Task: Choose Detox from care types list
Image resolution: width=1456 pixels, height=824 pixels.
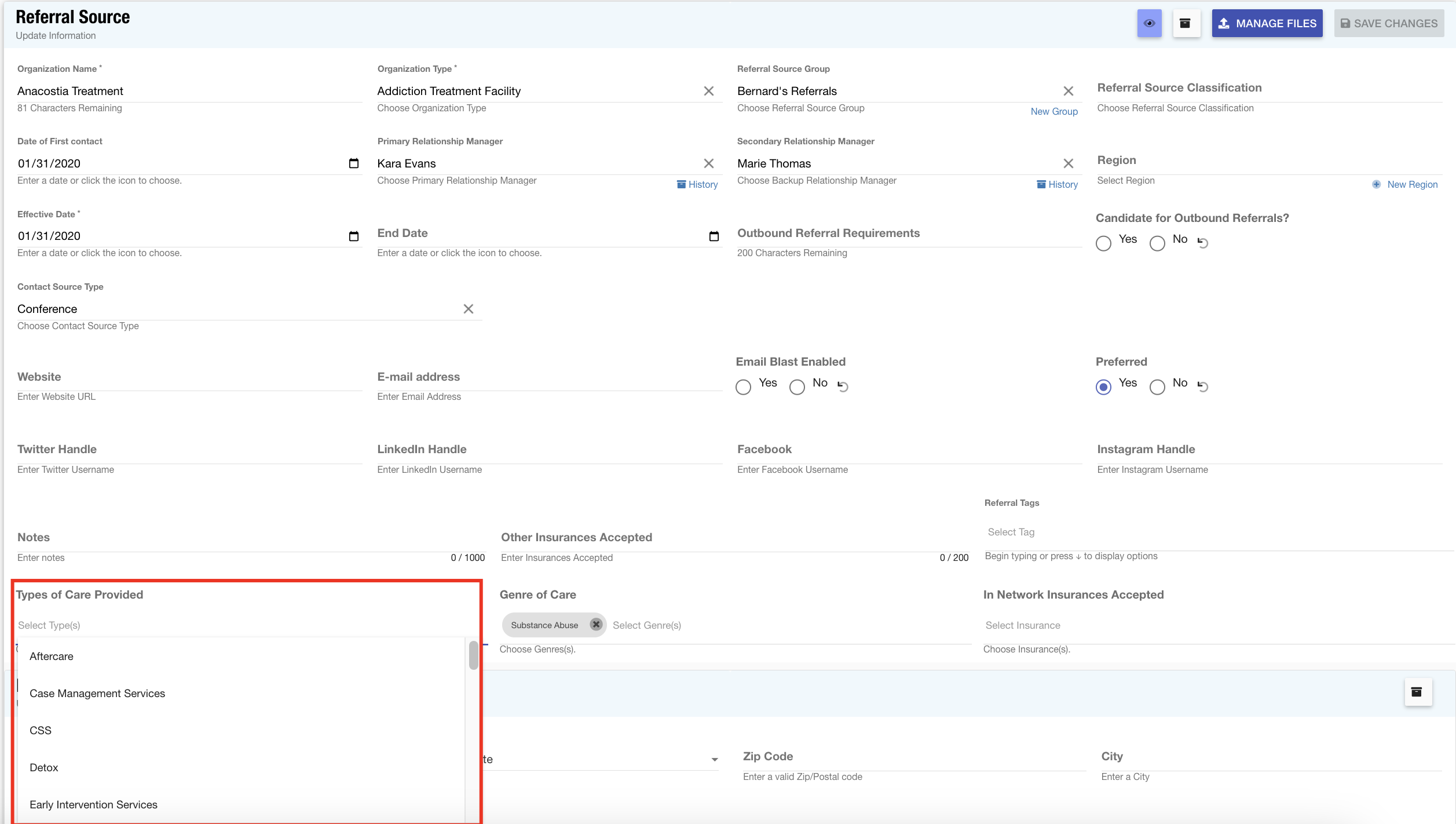Action: (x=44, y=767)
